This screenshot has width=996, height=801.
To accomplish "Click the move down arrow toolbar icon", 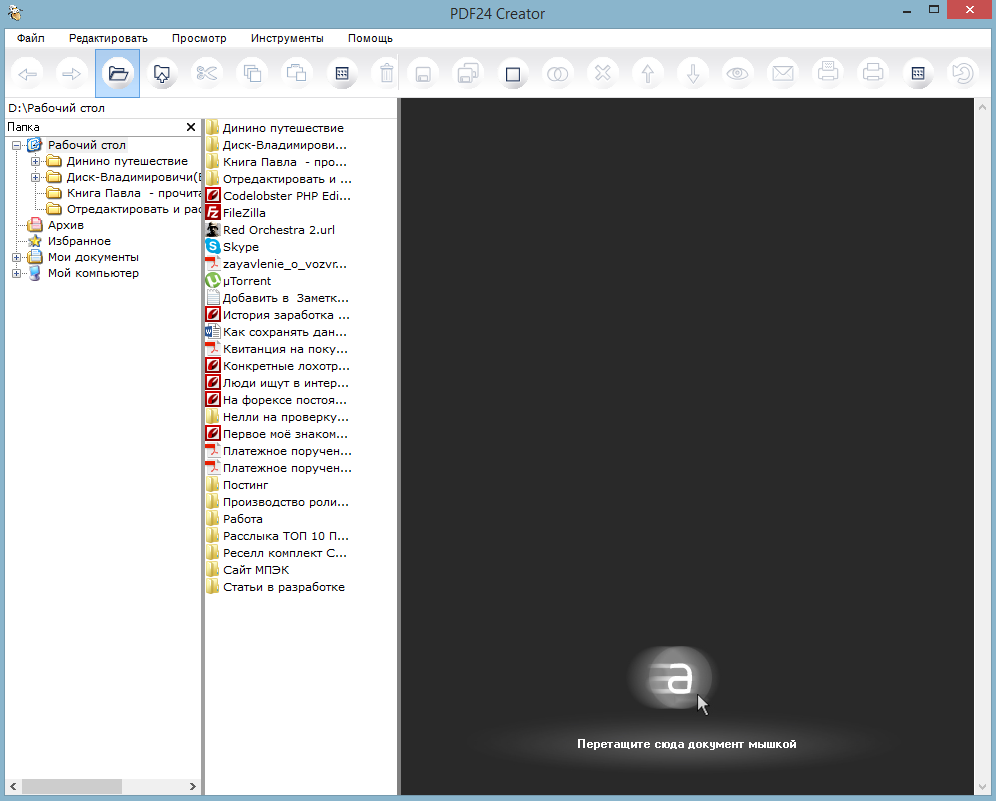I will [693, 74].
